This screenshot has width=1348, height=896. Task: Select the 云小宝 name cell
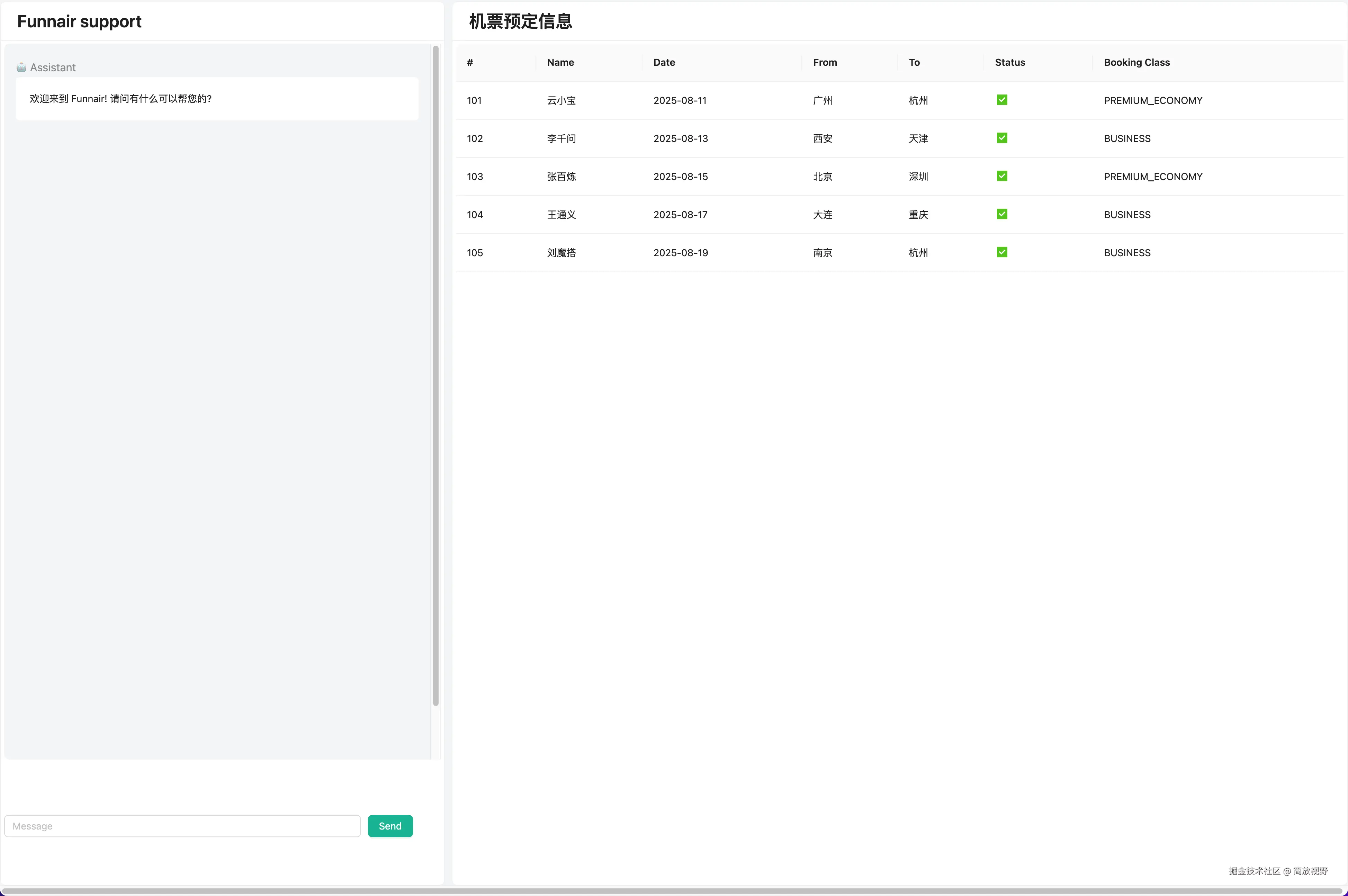click(x=561, y=100)
